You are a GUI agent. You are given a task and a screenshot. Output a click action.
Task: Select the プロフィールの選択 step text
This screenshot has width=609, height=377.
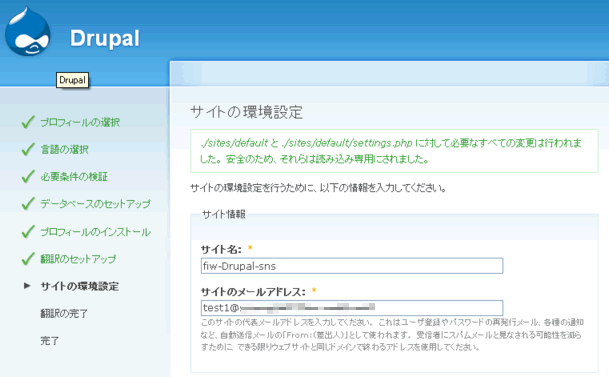[80, 122]
